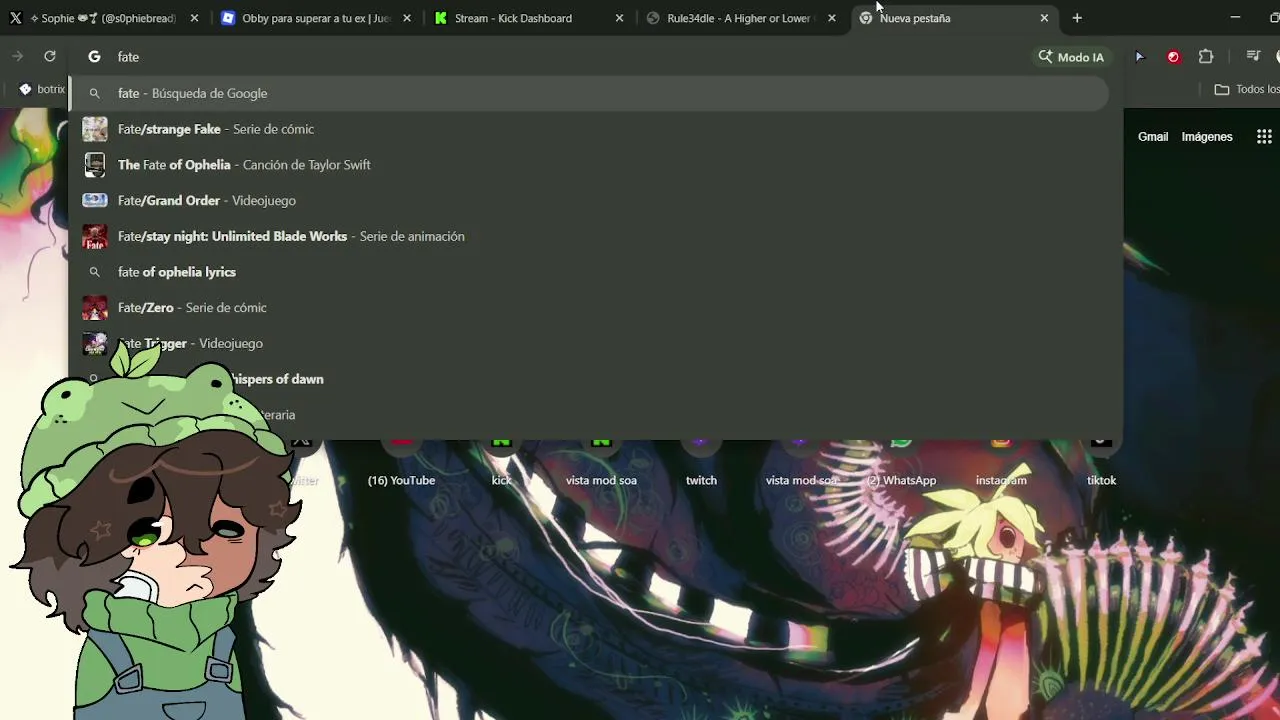Image resolution: width=1280 pixels, height=720 pixels.
Task: Select 'fate - Búsqueda de Google' suggestion
Action: pyautogui.click(x=589, y=93)
